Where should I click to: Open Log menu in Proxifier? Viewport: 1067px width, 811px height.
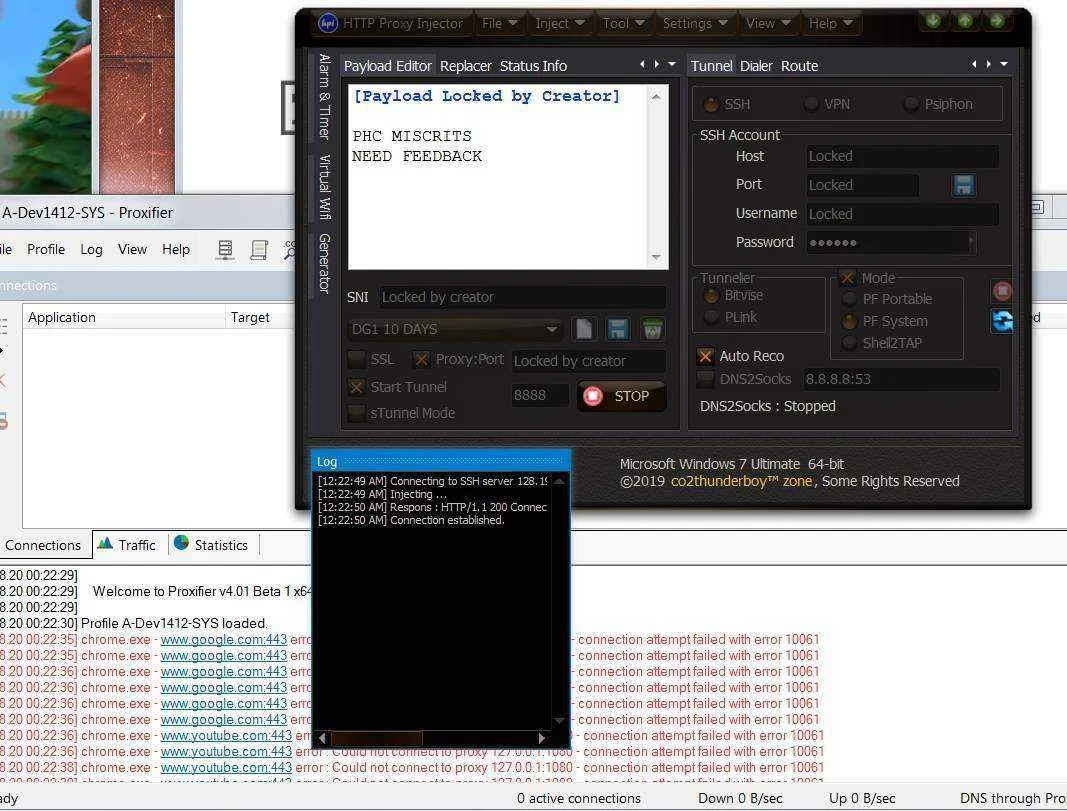click(91, 249)
